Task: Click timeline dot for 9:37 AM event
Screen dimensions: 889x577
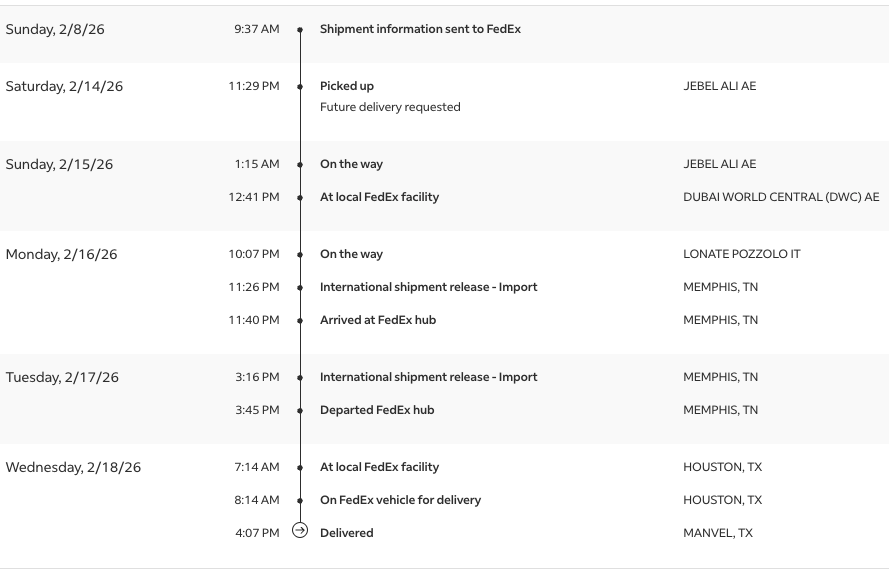Action: pos(300,30)
